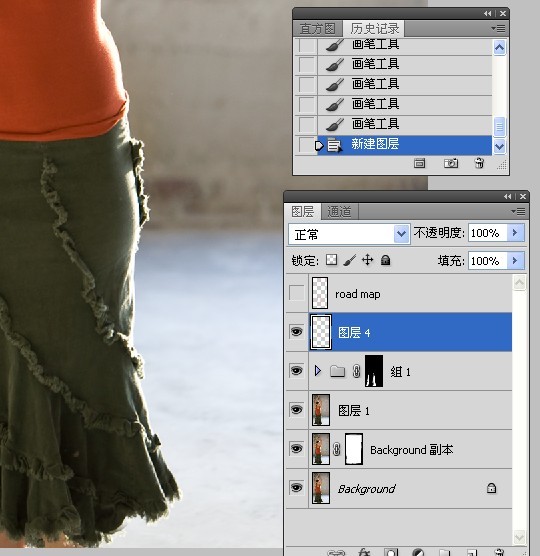The width and height of the screenshot is (540, 556).
Task: Open History panel options menu icon
Action: [x=499, y=28]
